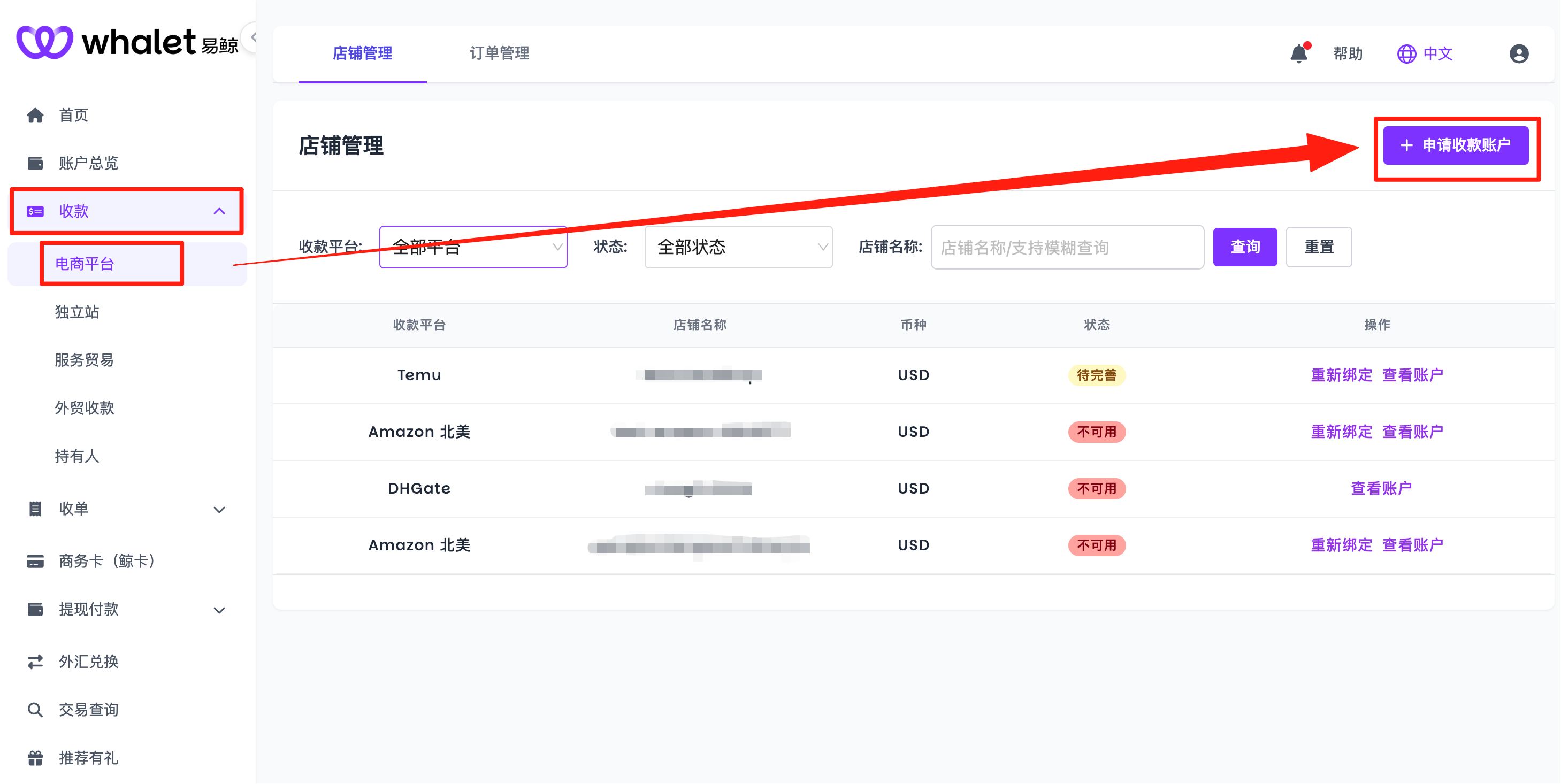Screen dimensions: 1561x784
Task: Collapse the 收款 menu section
Action: (219, 211)
